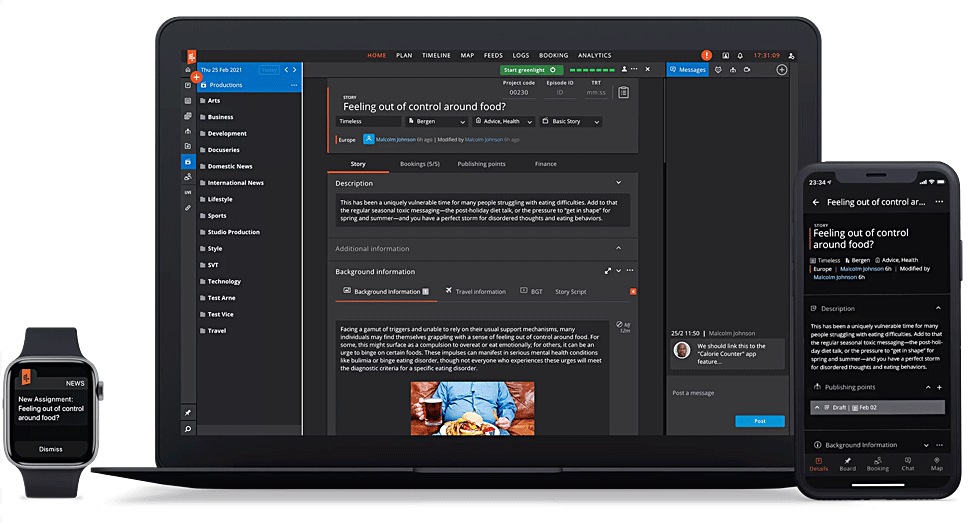Switch to the TIMELINE menu
970x523 pixels.
436,55
